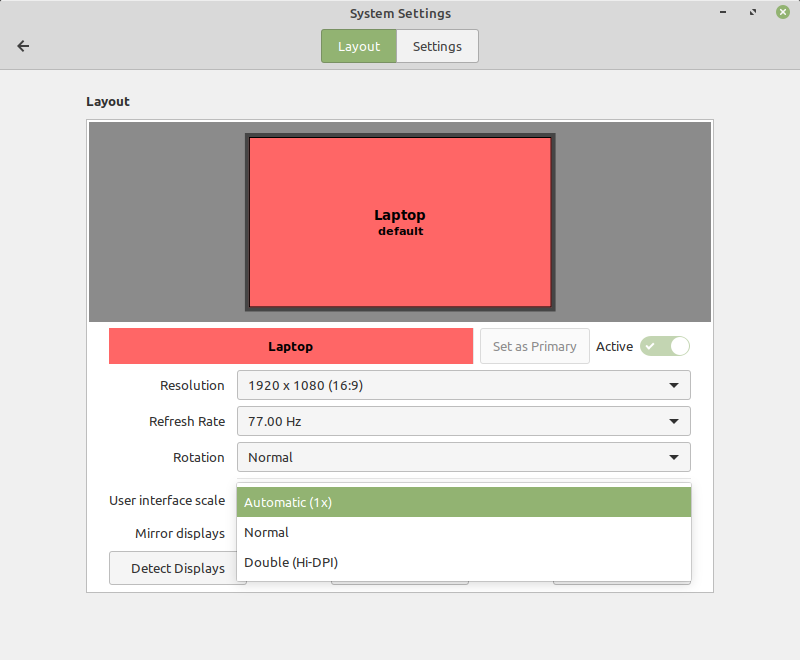Maximize the System Settings window
Screen dimensions: 800x660
[x=753, y=12]
